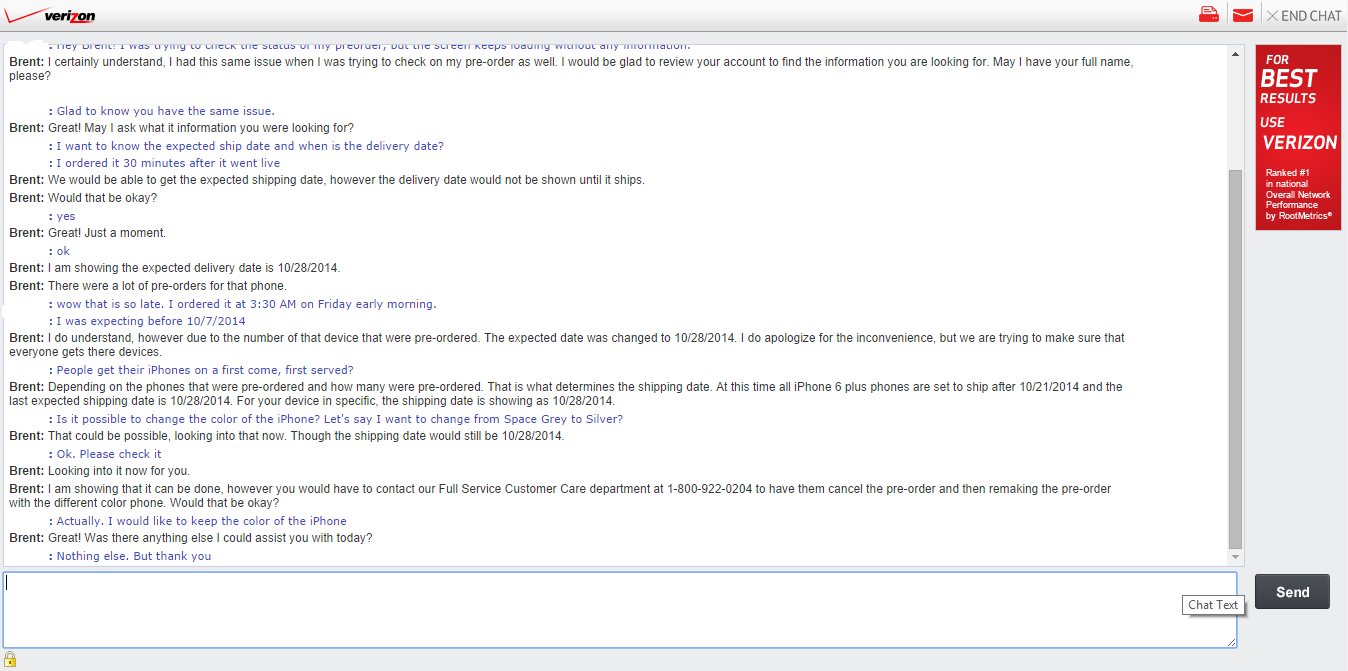
Task: Print the chat transcript using the printer icon
Action: [x=1209, y=14]
